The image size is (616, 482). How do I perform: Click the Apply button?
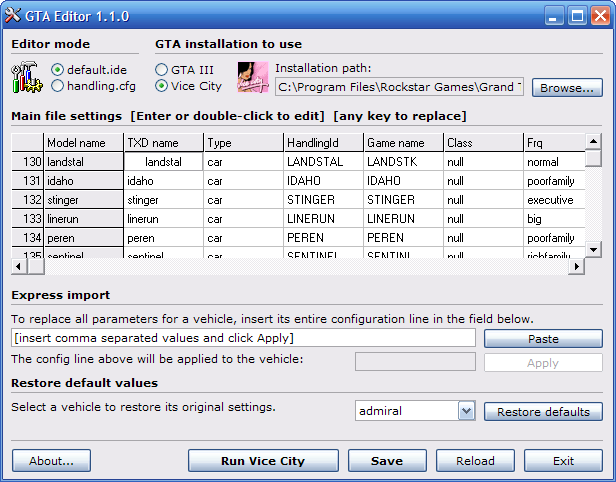[543, 363]
